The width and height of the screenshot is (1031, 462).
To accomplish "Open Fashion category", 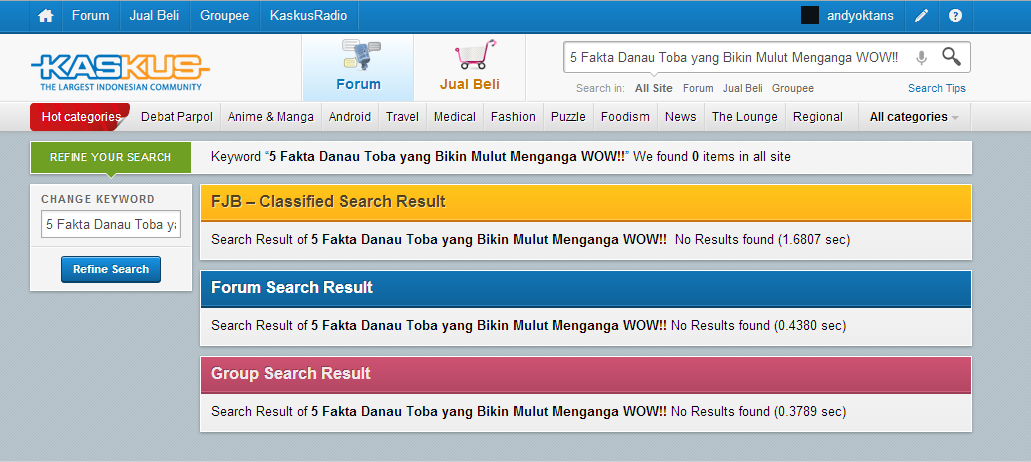I will pyautogui.click(x=513, y=117).
